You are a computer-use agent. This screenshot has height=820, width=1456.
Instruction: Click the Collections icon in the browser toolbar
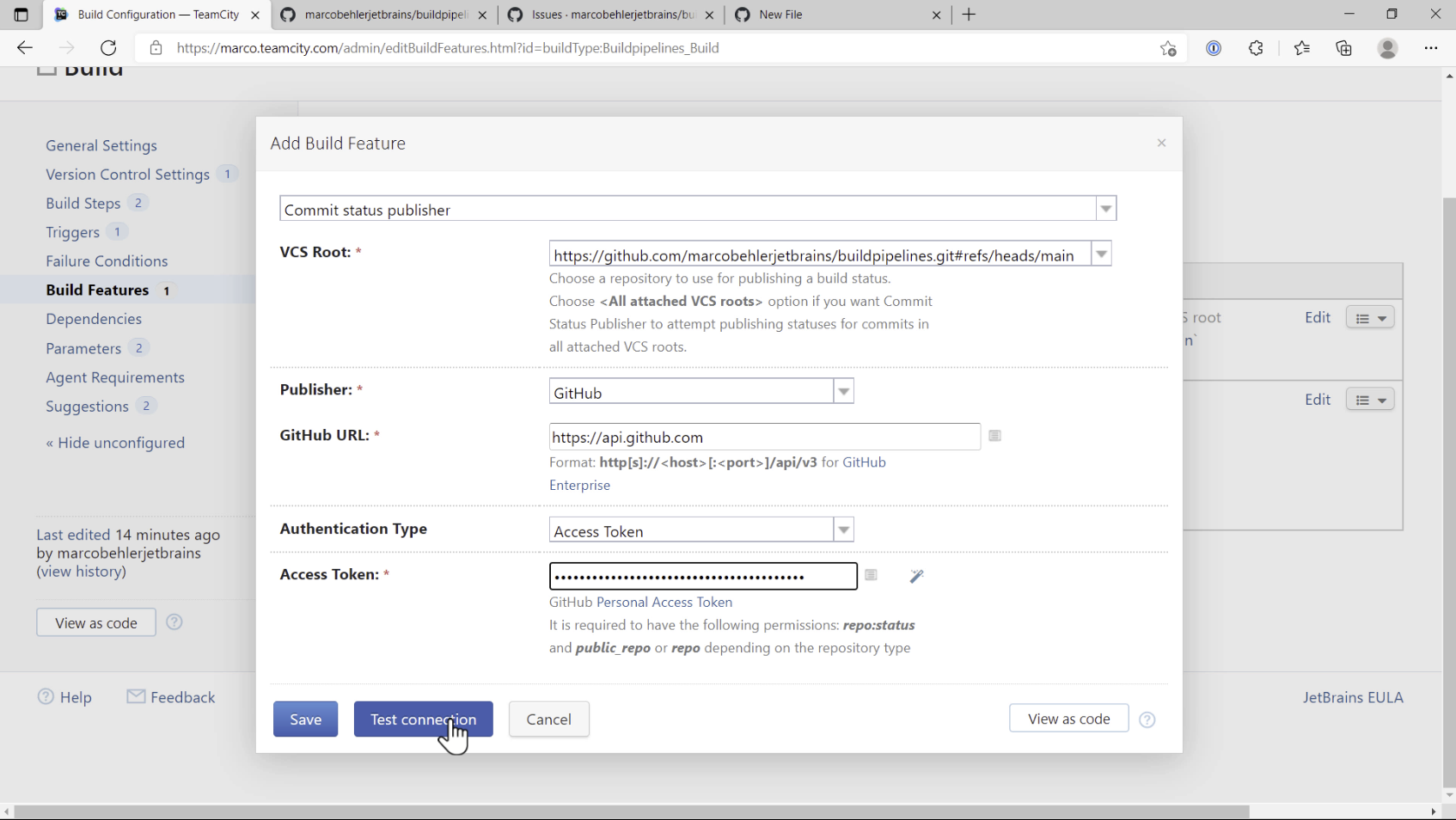pyautogui.click(x=1343, y=48)
